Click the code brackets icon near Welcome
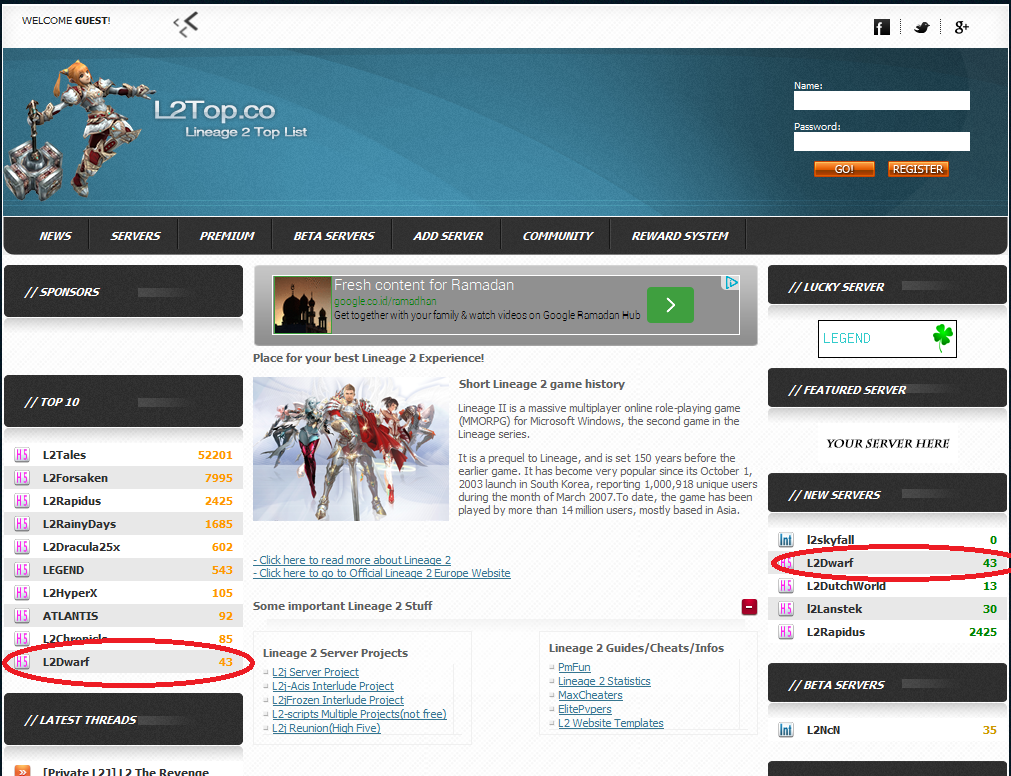This screenshot has height=776, width=1011. tap(186, 24)
